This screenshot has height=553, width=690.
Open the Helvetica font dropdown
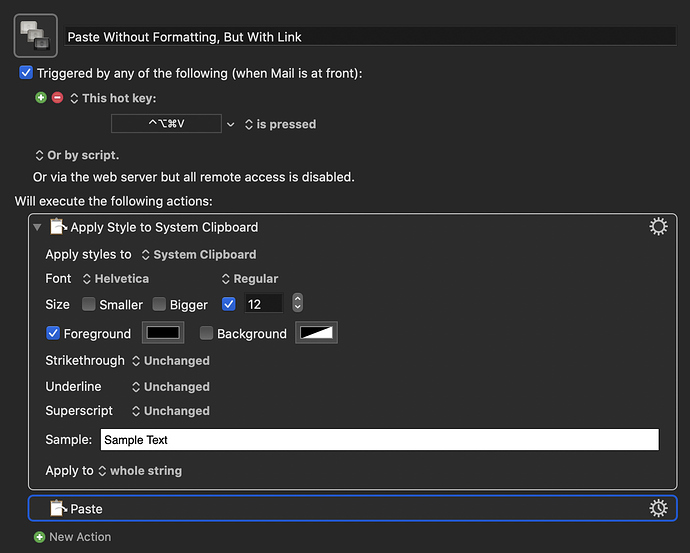pos(116,279)
